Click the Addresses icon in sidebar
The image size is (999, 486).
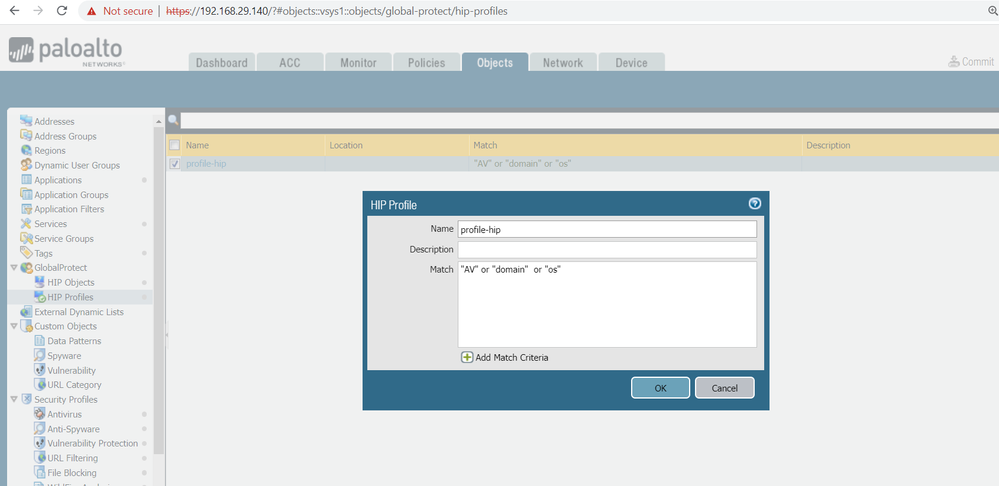click(26, 121)
